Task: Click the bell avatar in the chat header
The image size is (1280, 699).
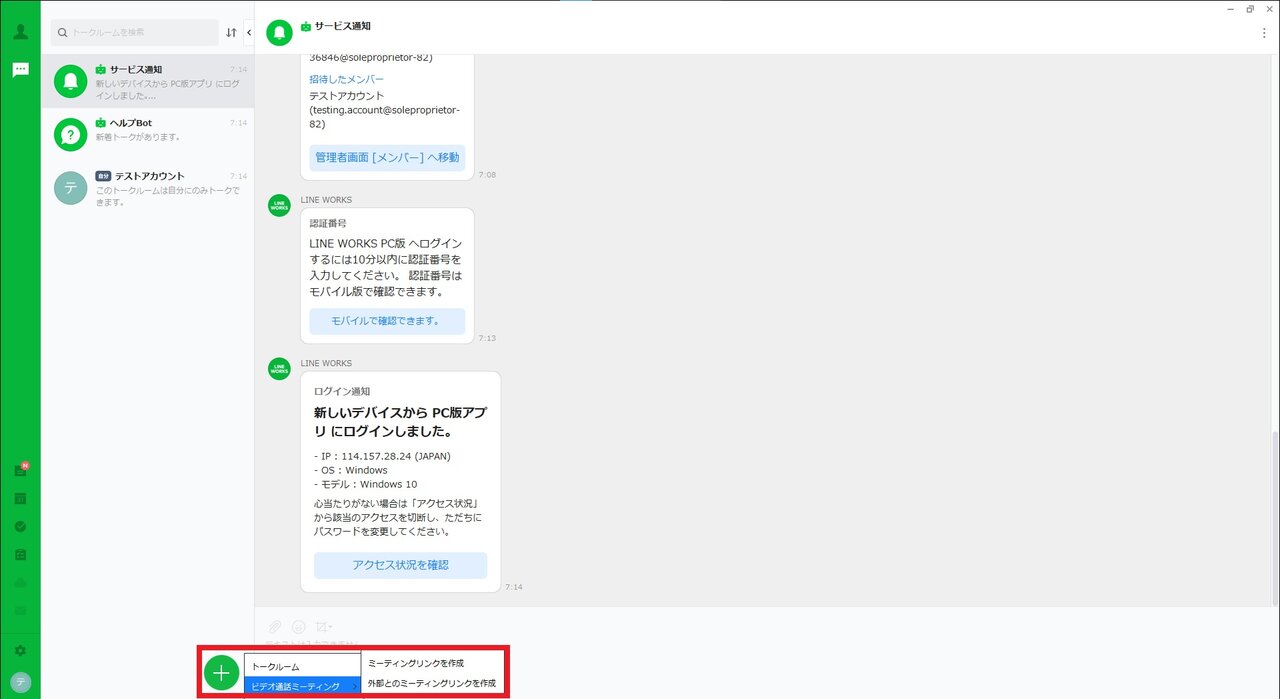Action: pyautogui.click(x=279, y=32)
